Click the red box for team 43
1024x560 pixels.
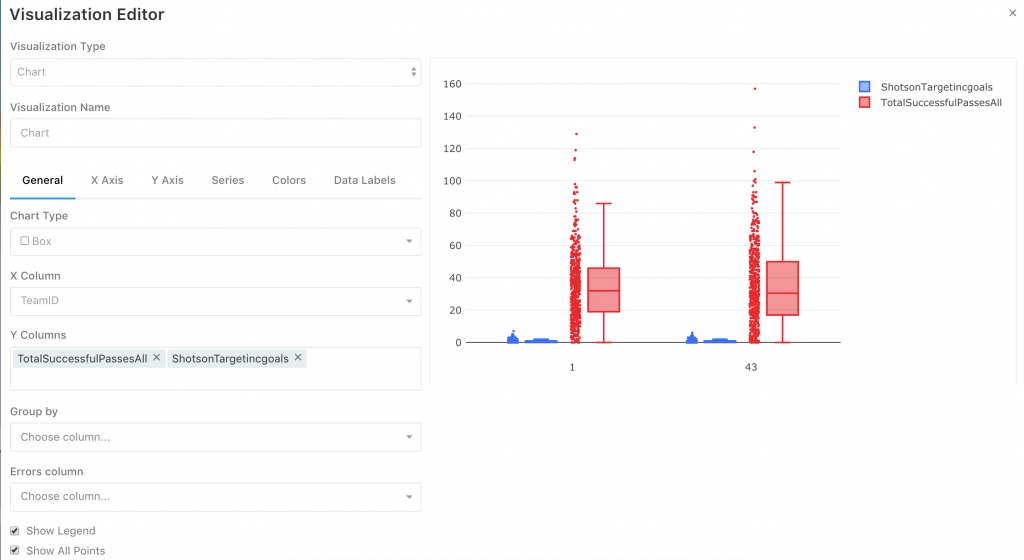(782, 288)
